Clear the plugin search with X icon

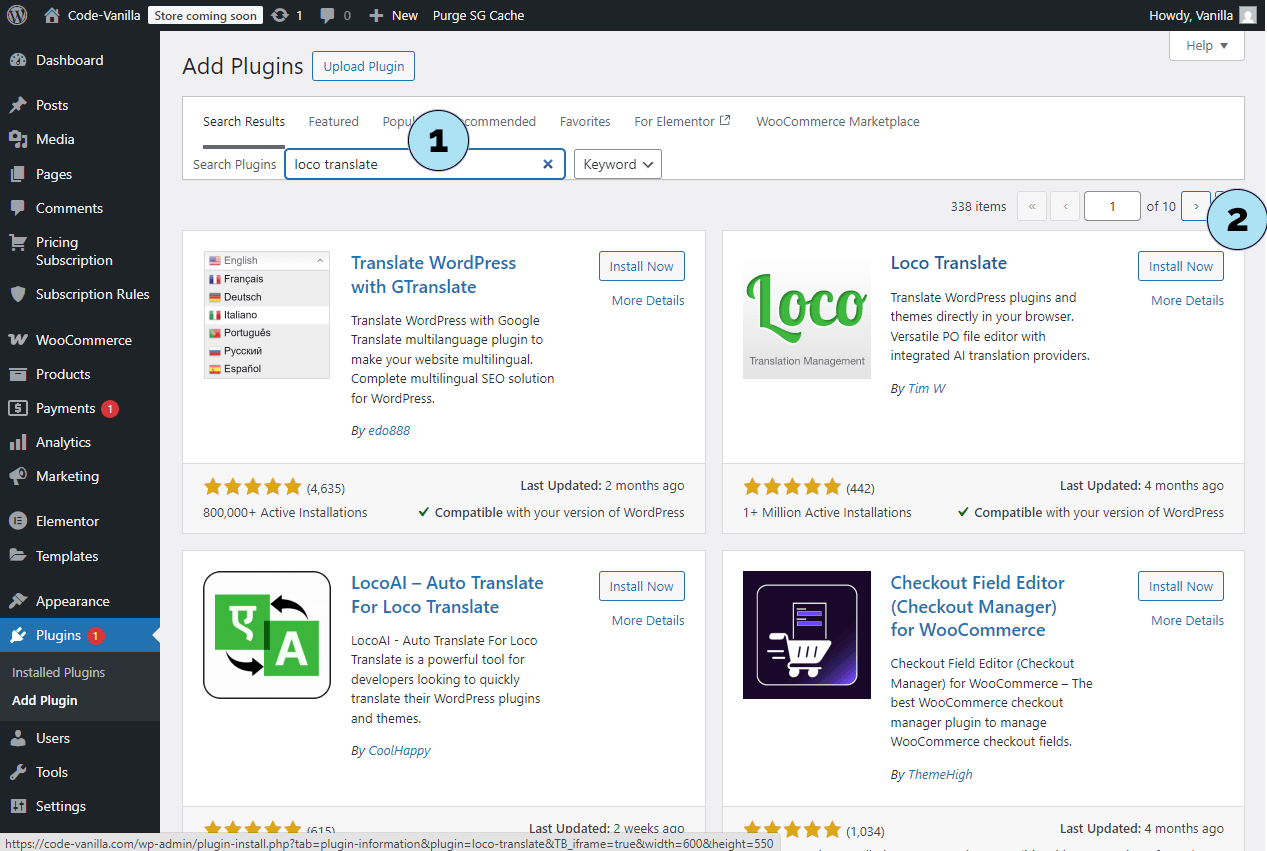pos(548,164)
